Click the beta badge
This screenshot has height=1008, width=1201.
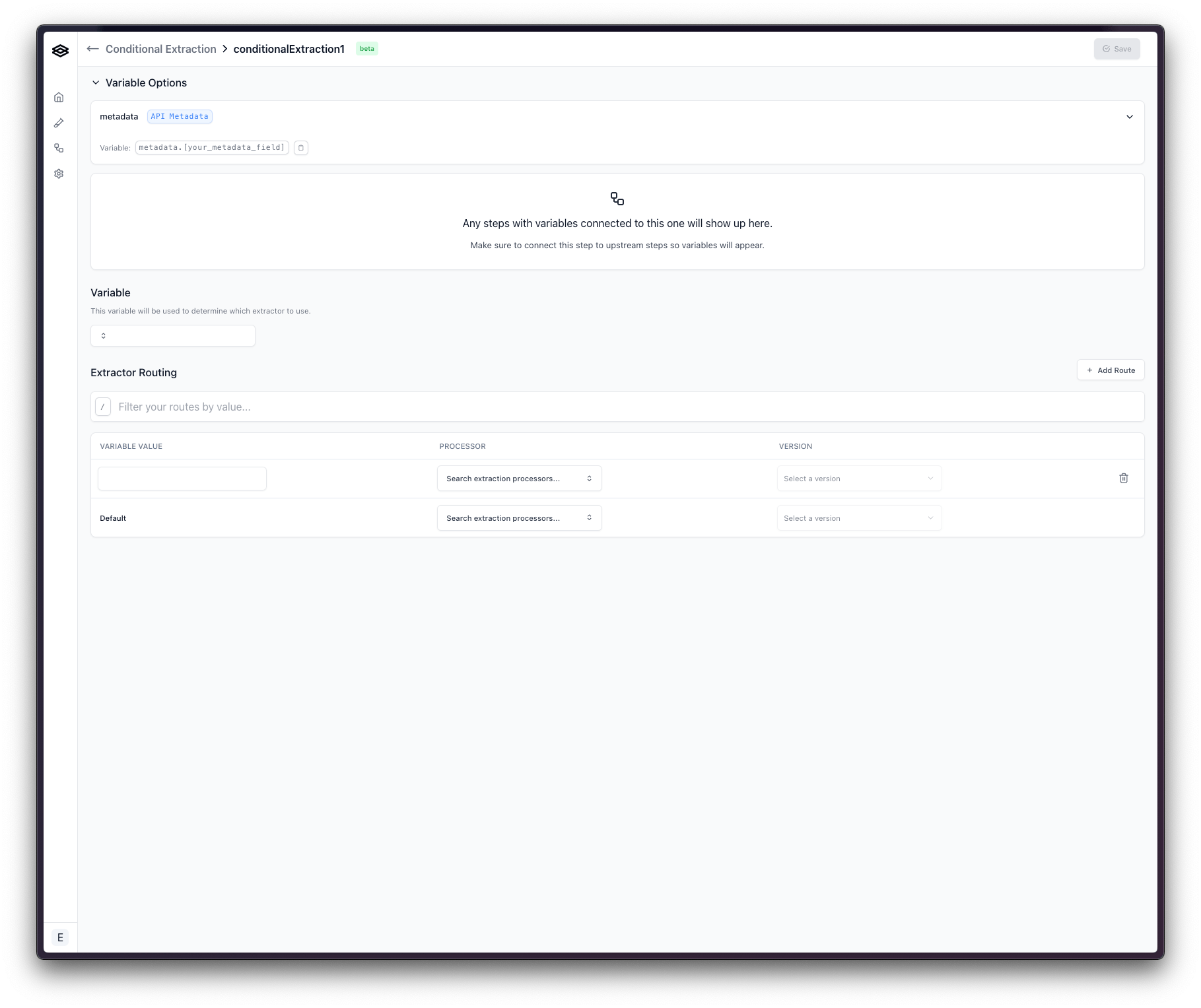tap(367, 49)
